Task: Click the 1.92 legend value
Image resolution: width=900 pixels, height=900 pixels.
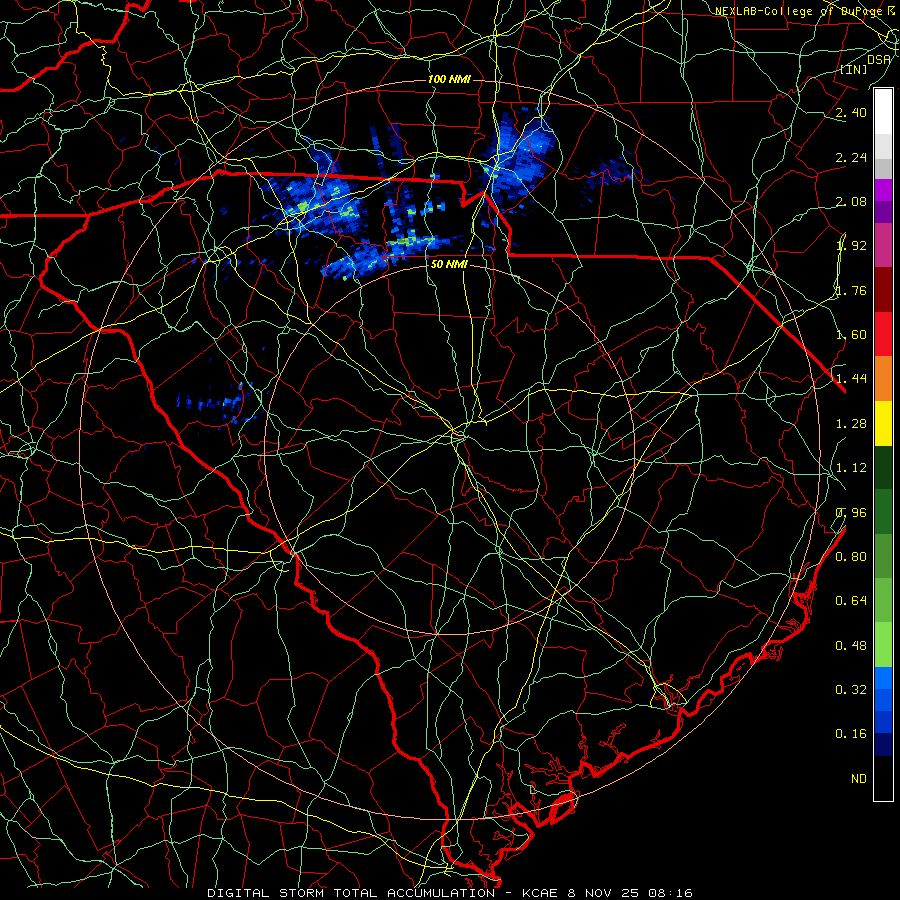Action: (x=851, y=246)
